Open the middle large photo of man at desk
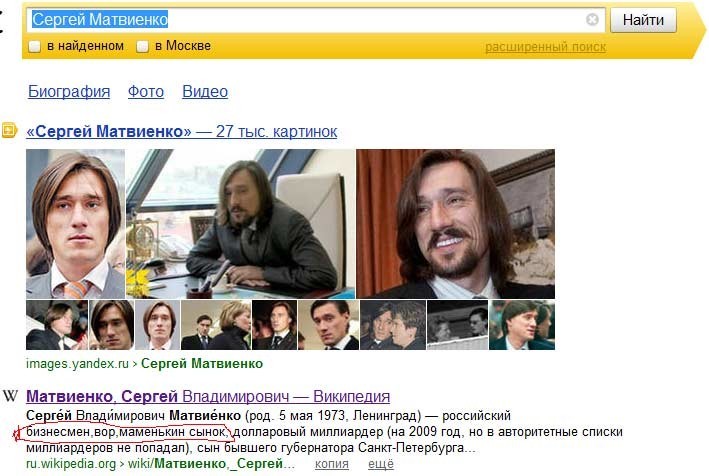Image resolution: width=709 pixels, height=476 pixels. point(240,224)
